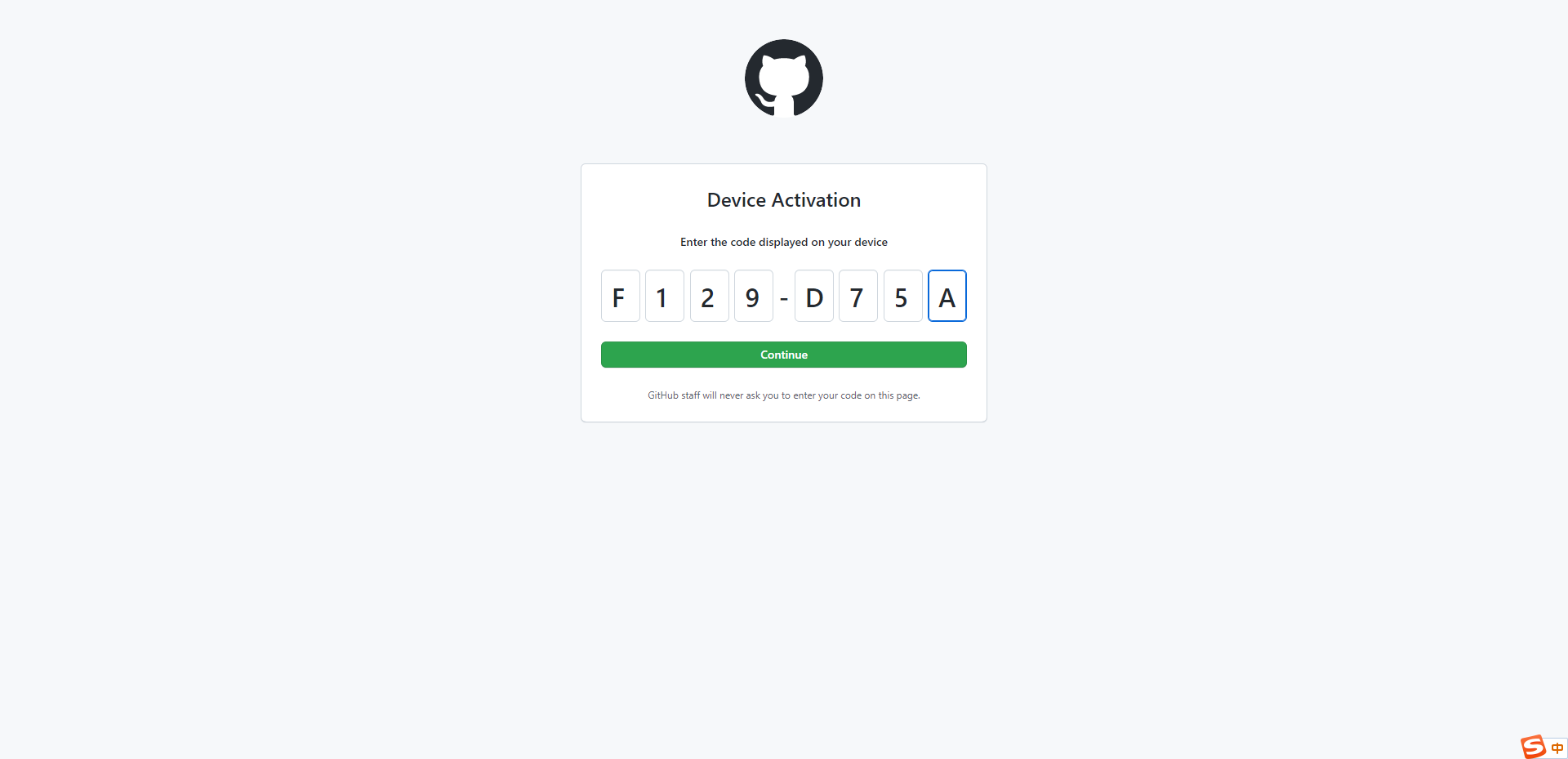Open the Sogou input method S icon
The width and height of the screenshot is (1568, 759).
[x=1533, y=747]
